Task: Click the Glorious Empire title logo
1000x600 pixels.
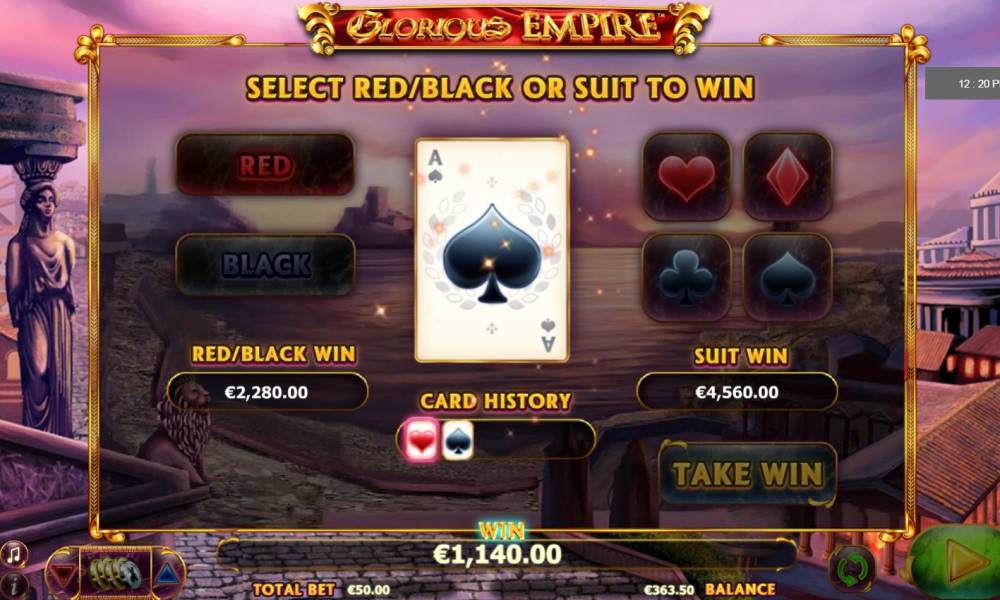Action: click(x=504, y=26)
